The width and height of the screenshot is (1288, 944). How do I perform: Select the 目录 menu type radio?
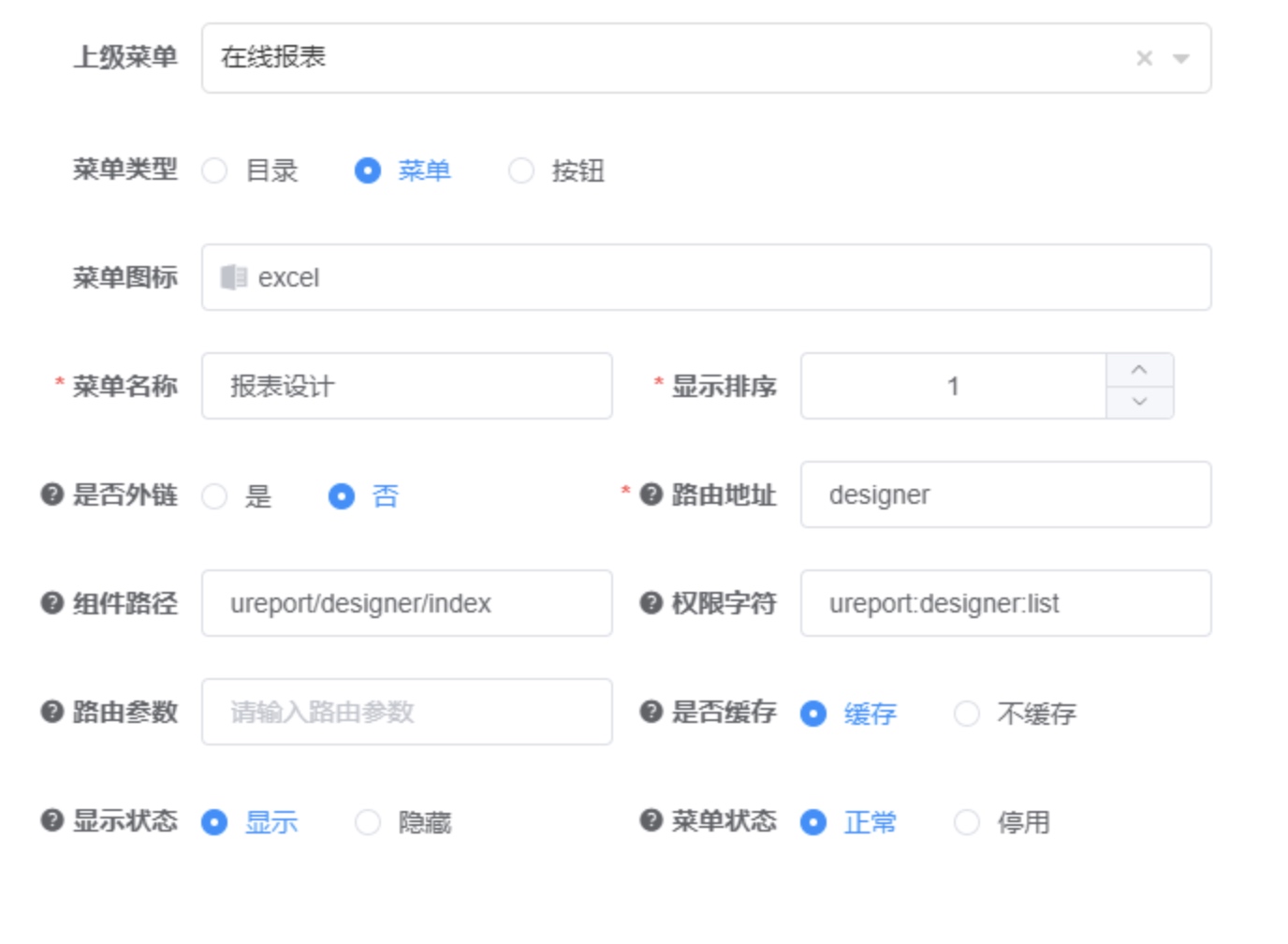click(x=214, y=170)
